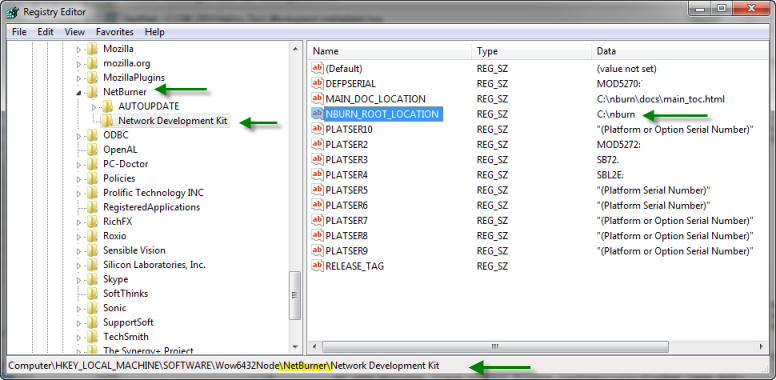Image resolution: width=776 pixels, height=380 pixels.
Task: Click the NBURN_ROOT_LOCATION string value icon
Action: (317, 114)
